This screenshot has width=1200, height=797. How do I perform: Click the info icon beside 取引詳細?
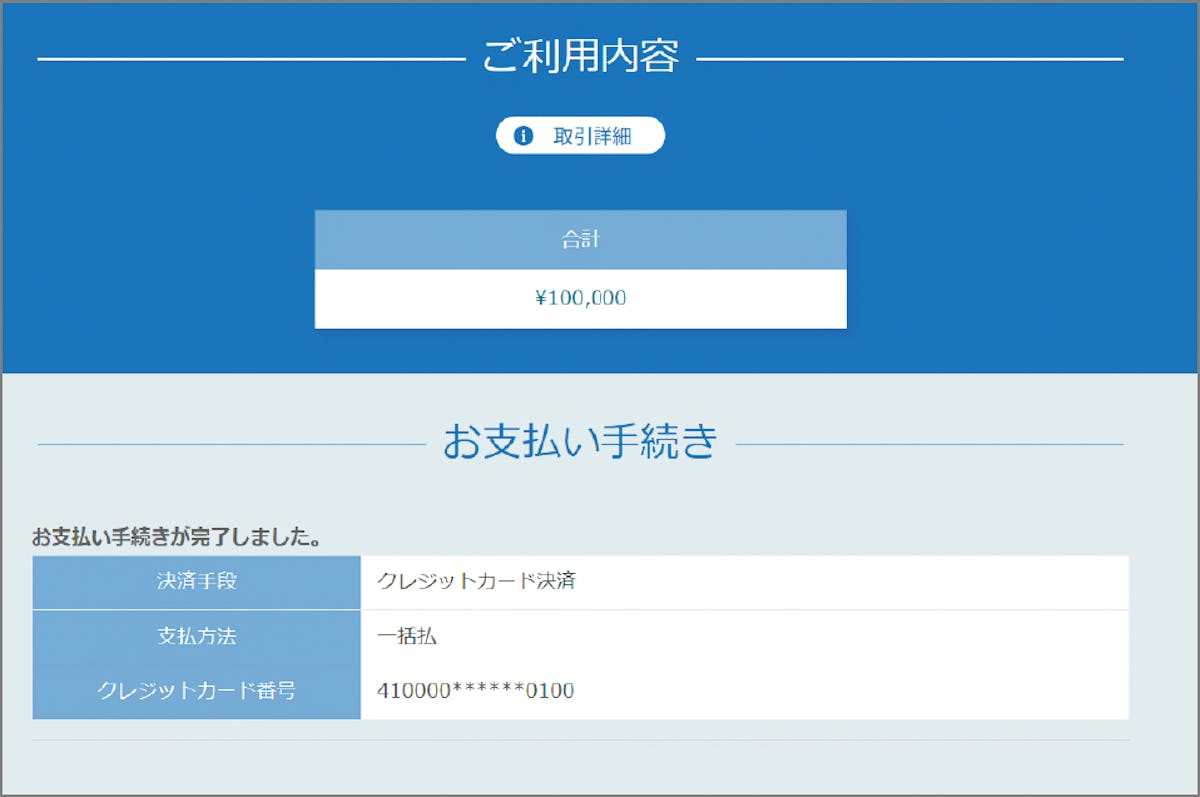coord(523,136)
